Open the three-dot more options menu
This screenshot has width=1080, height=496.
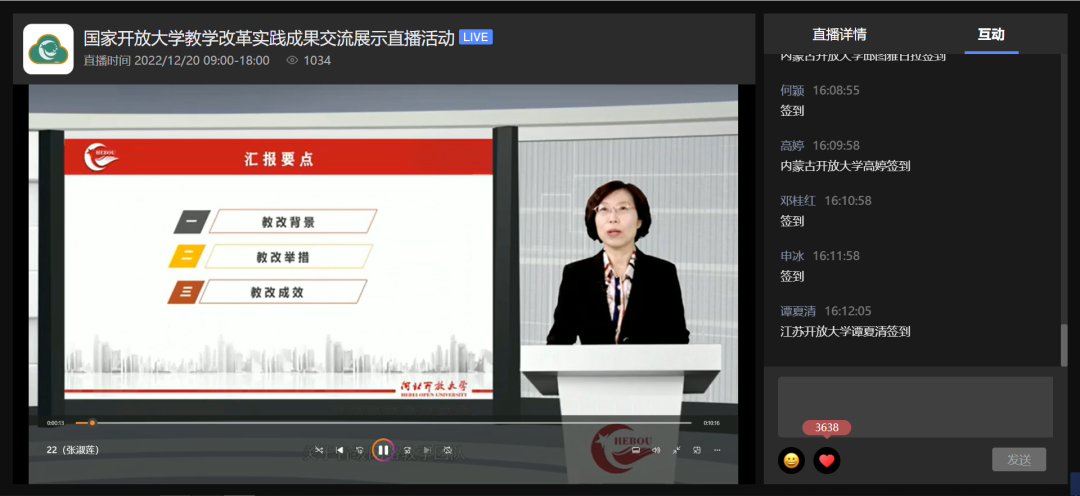coord(717,450)
